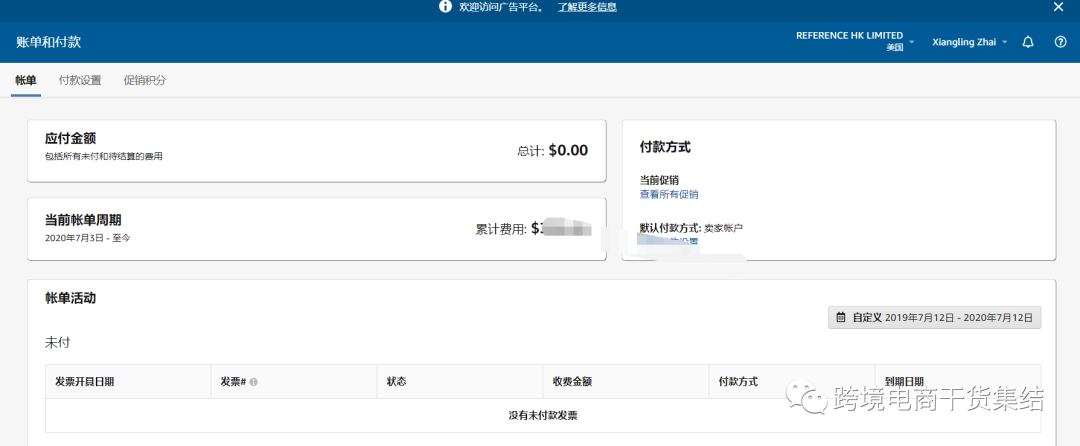1080x446 pixels.
Task: Switch to the 促销积分 tab
Action: pyautogui.click(x=145, y=80)
